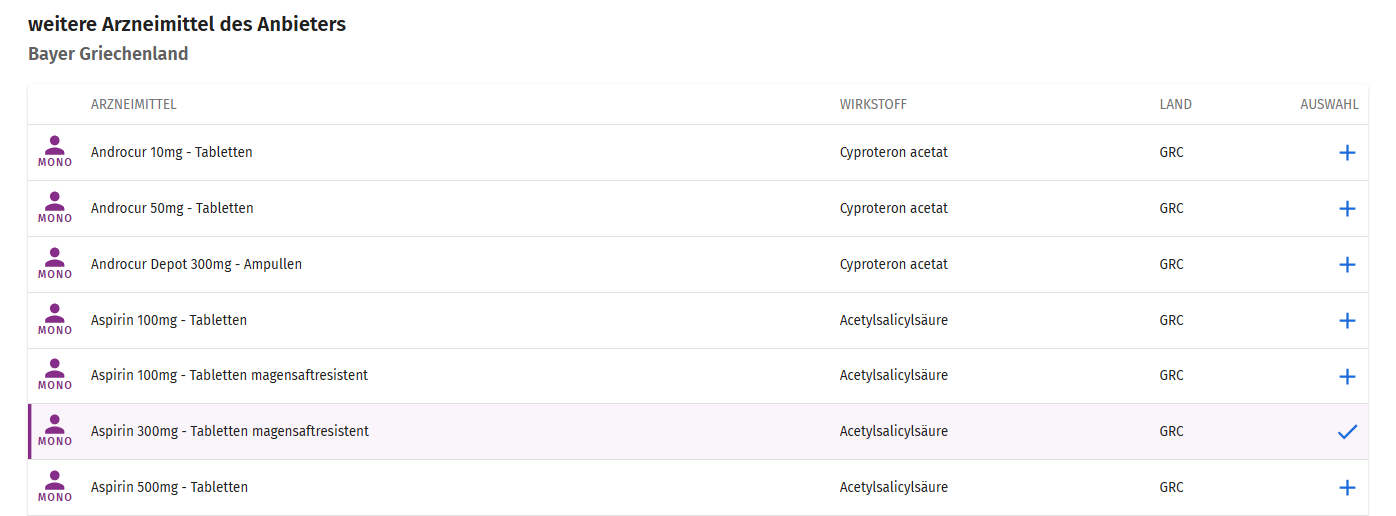This screenshot has height=516, width=1396.
Task: Click MONO icon beside Androcur 10mg
Action: (55, 152)
